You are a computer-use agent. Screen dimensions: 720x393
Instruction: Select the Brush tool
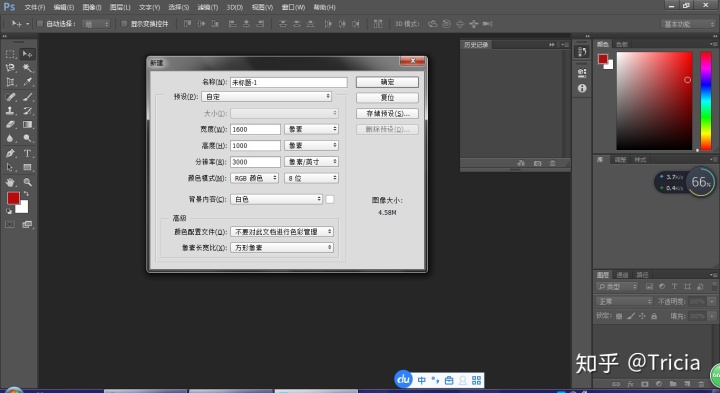pos(28,97)
